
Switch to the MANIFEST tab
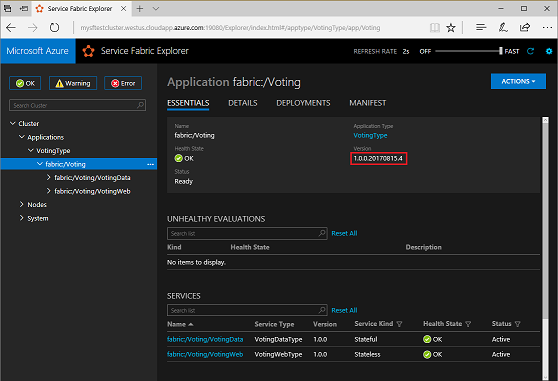coord(368,103)
